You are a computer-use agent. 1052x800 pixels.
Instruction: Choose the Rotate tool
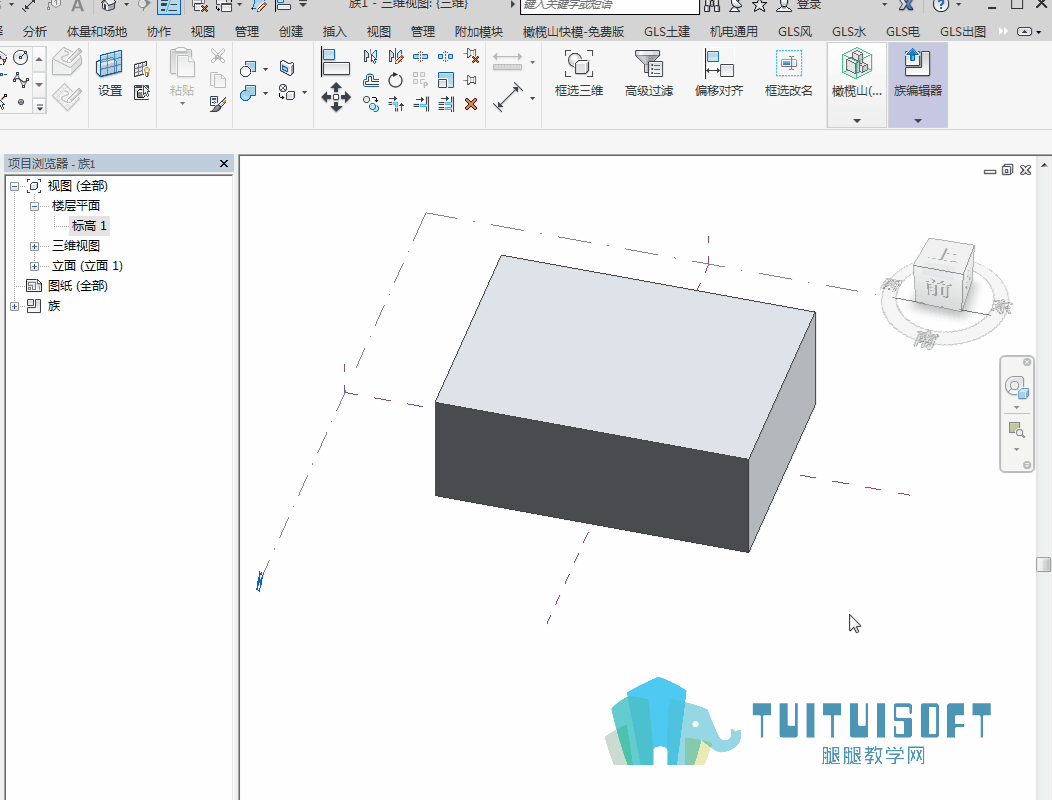(x=396, y=81)
